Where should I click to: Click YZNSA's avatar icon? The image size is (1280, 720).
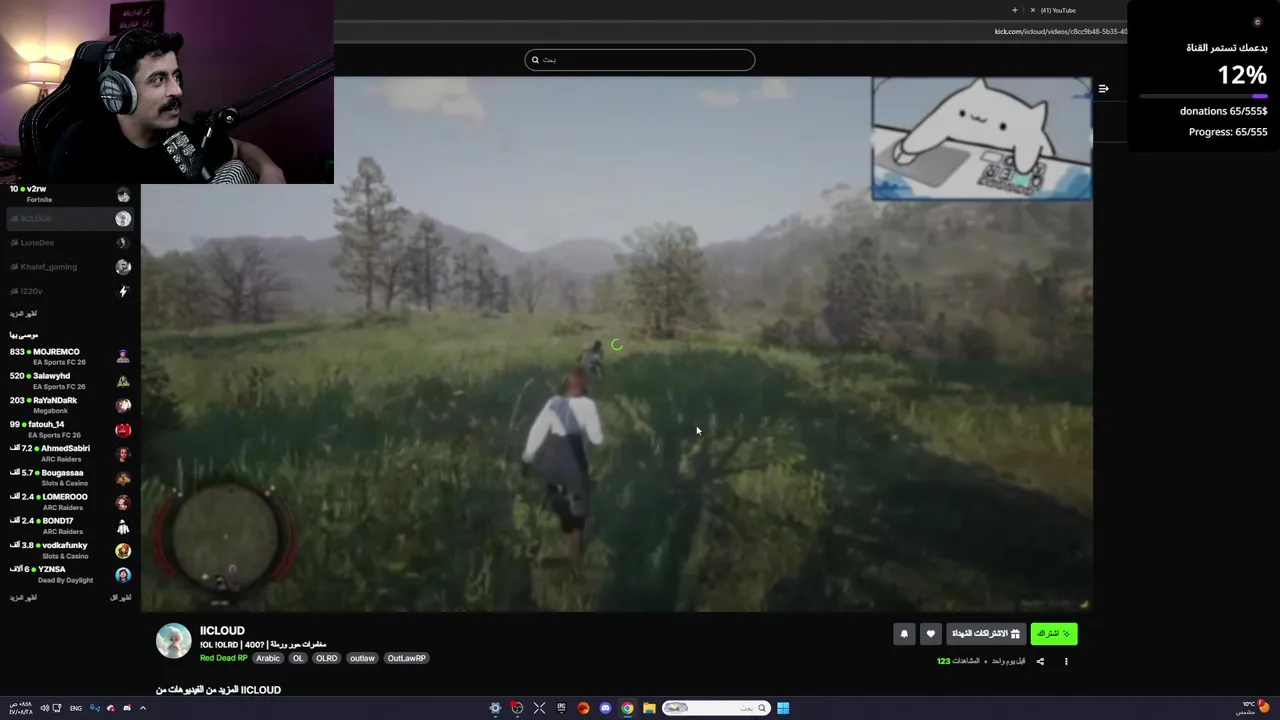point(123,575)
